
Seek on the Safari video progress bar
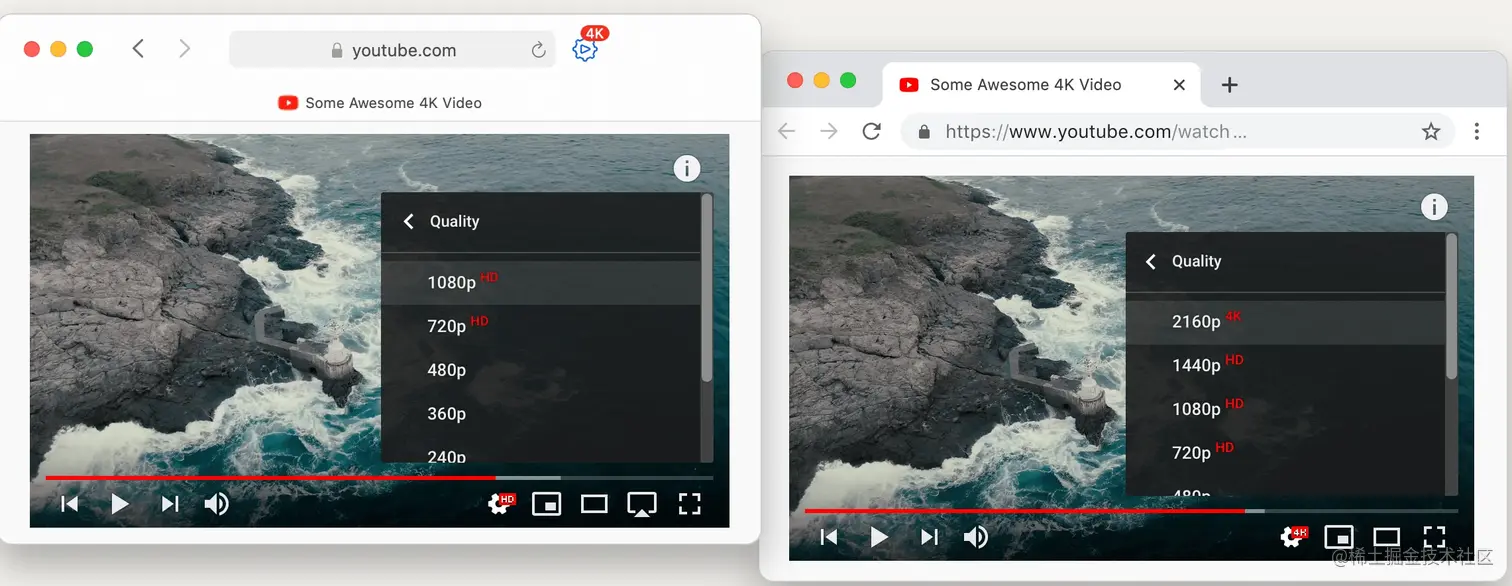[379, 478]
